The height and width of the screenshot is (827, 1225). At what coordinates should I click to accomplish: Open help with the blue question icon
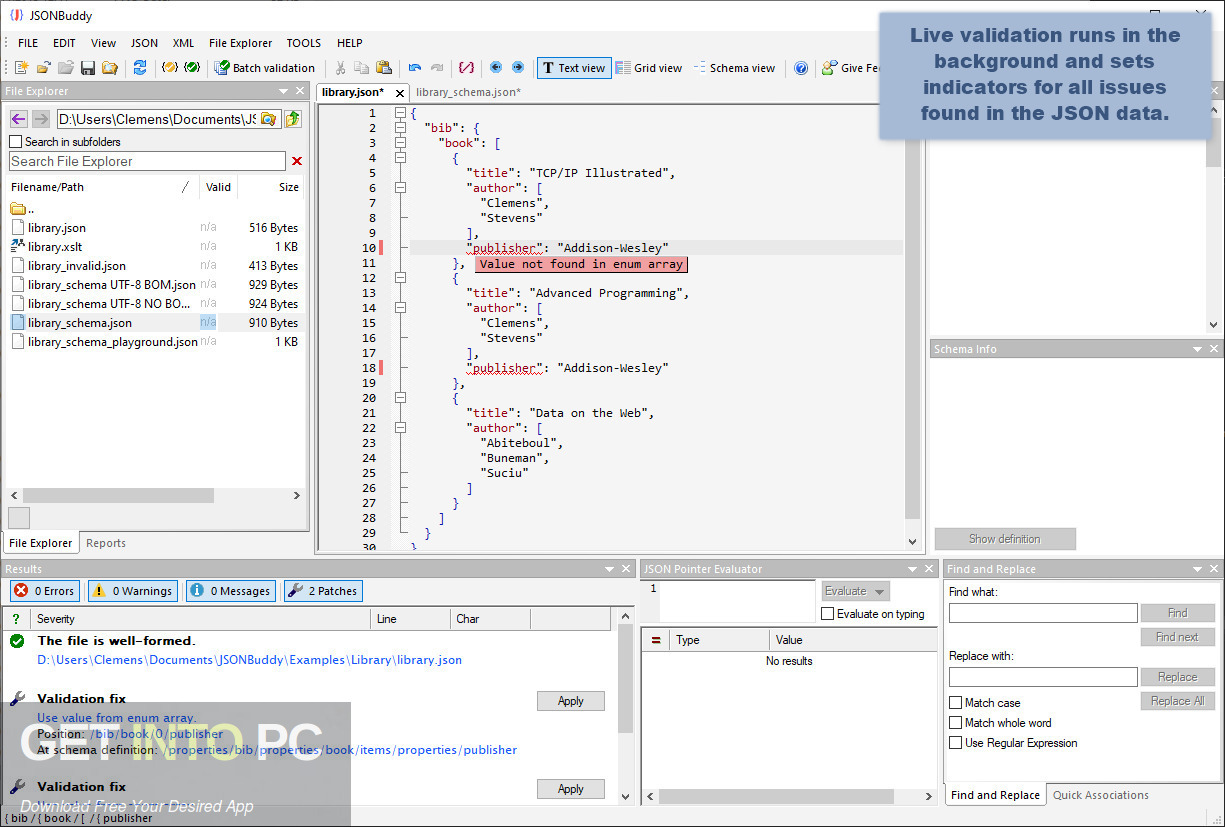(x=801, y=68)
